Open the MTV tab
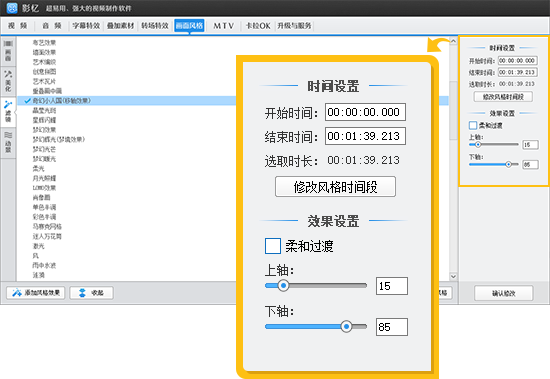The image size is (550, 379). tap(223, 26)
